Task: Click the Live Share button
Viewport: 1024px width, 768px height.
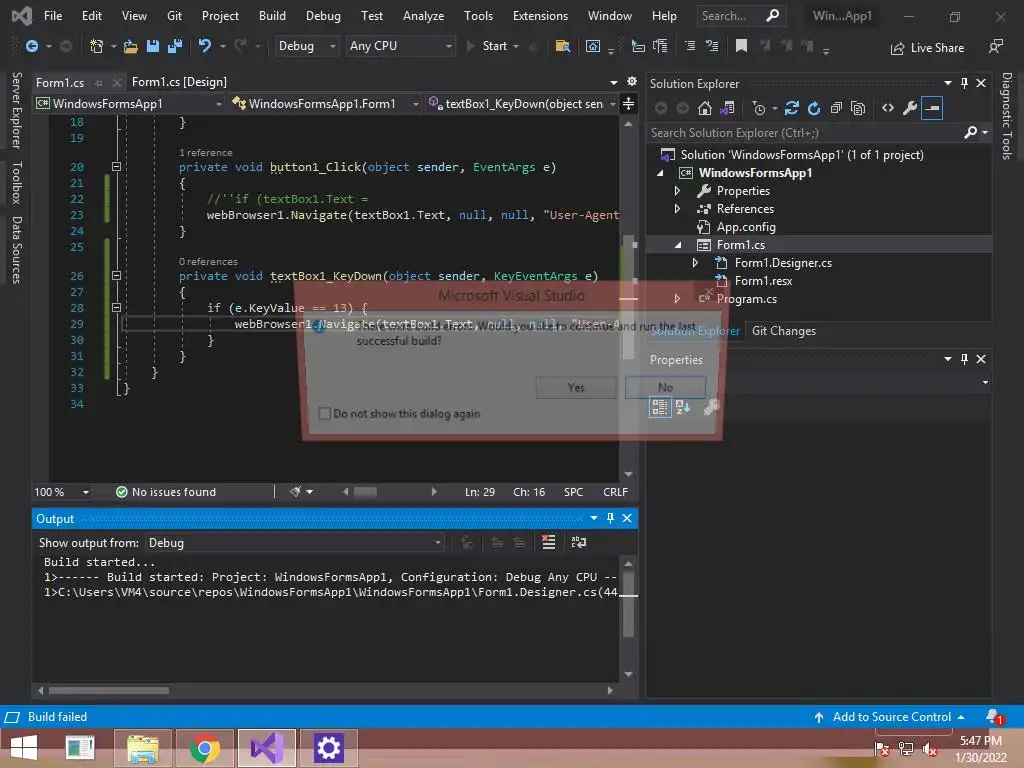Action: [927, 48]
